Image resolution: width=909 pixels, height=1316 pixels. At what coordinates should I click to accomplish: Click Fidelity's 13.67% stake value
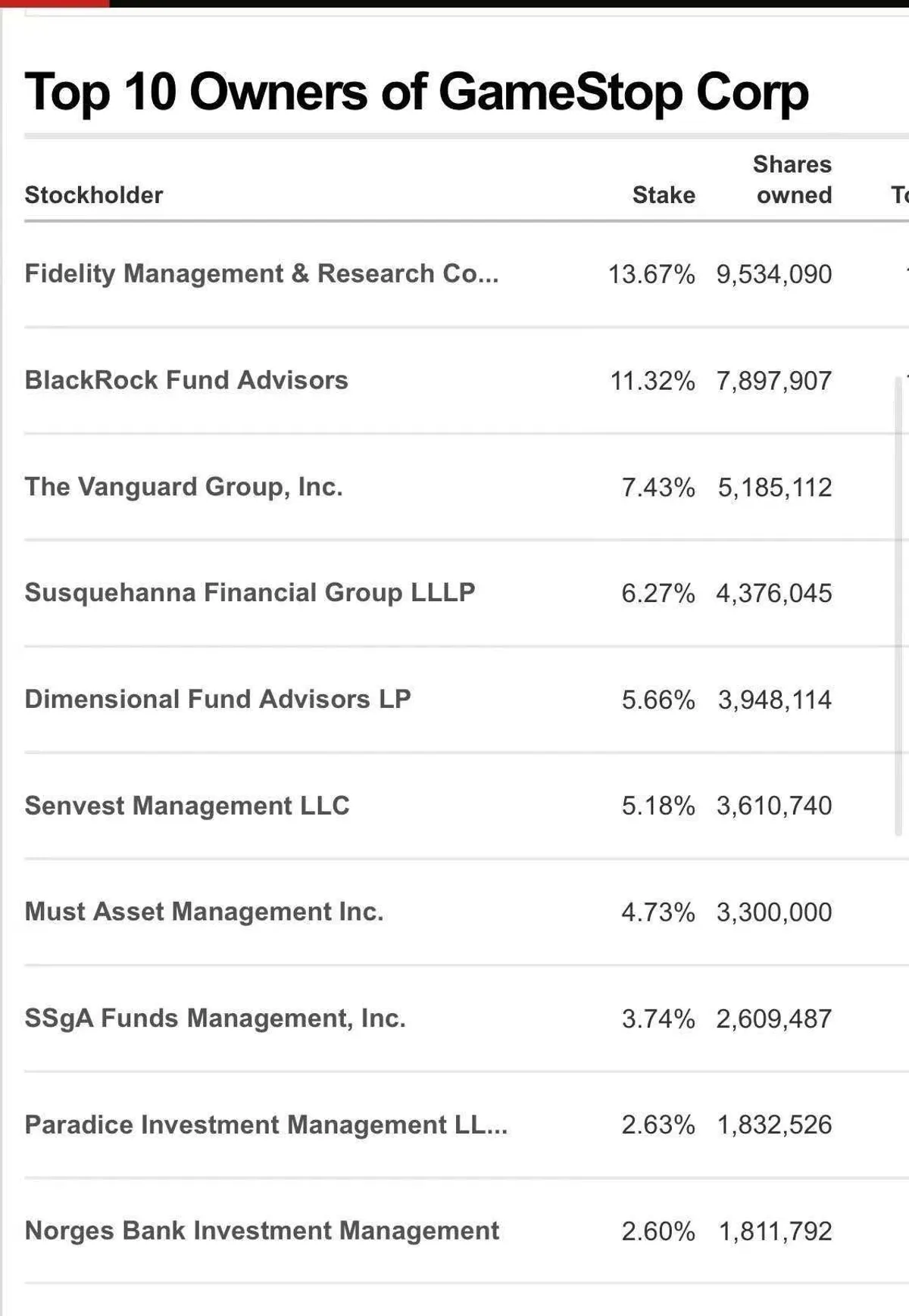[x=651, y=274]
